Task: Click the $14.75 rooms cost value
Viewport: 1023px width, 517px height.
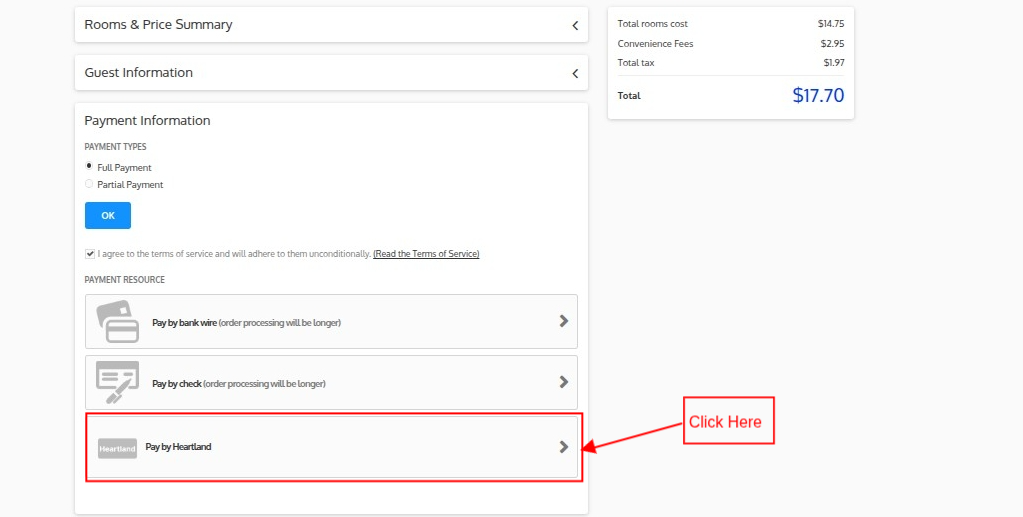Action: pos(831,24)
